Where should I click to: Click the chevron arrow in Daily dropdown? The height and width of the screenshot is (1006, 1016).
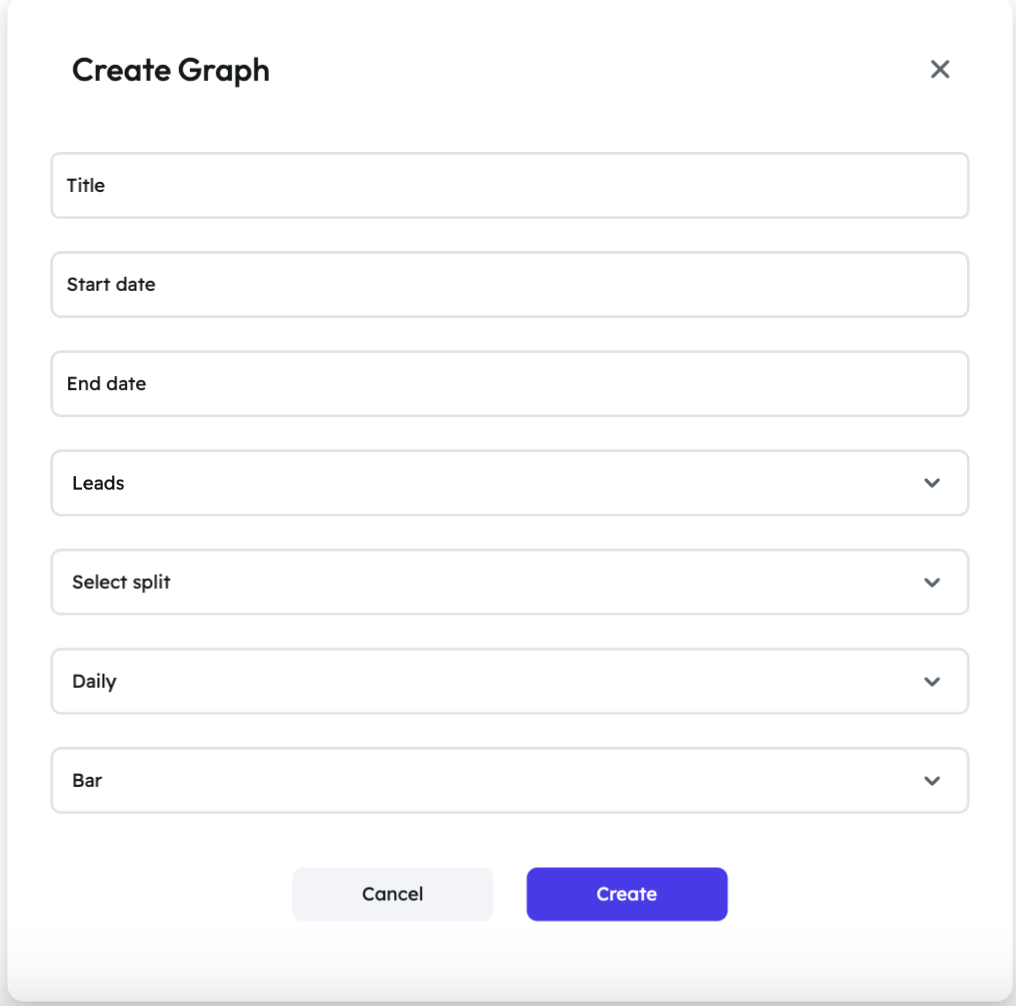932,682
